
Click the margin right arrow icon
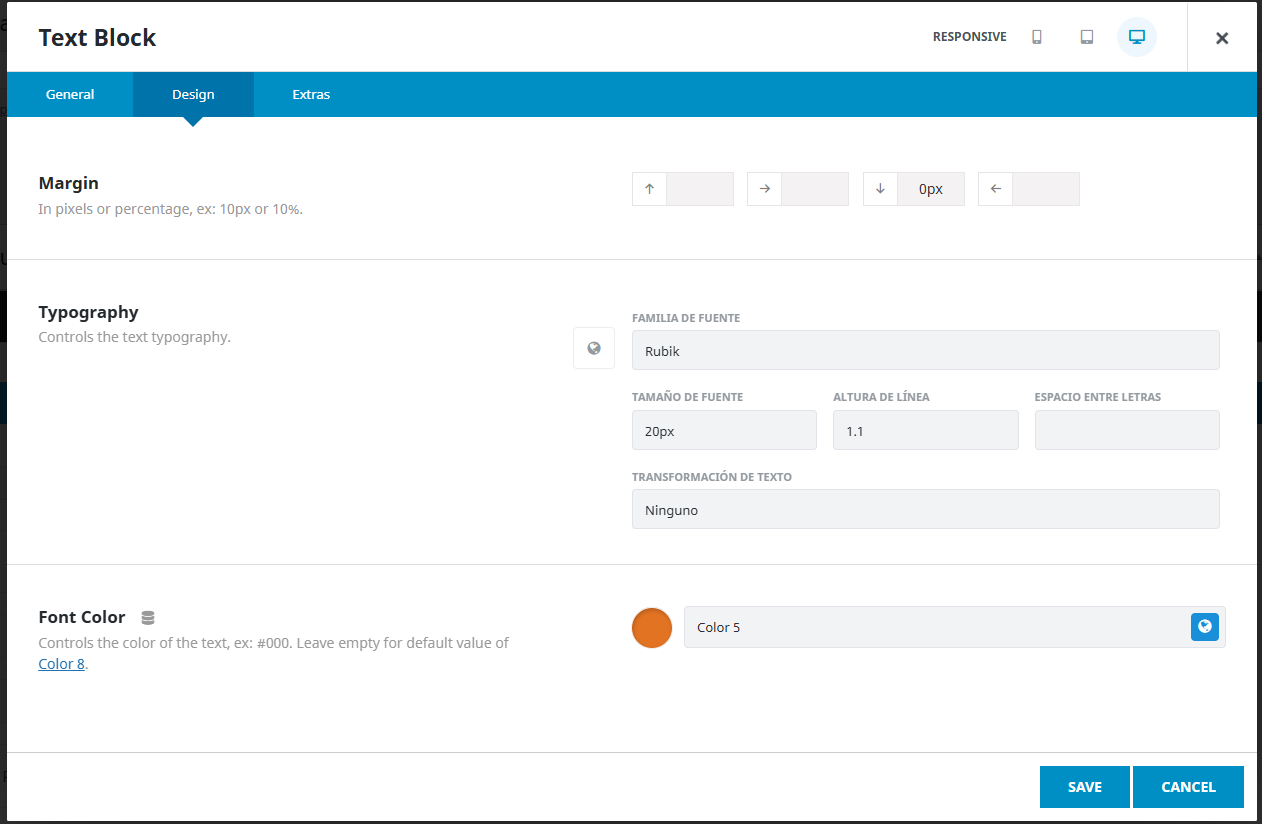point(764,189)
